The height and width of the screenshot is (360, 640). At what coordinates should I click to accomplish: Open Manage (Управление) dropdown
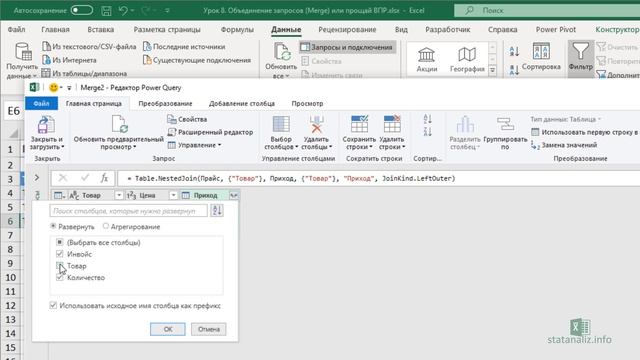[194, 145]
